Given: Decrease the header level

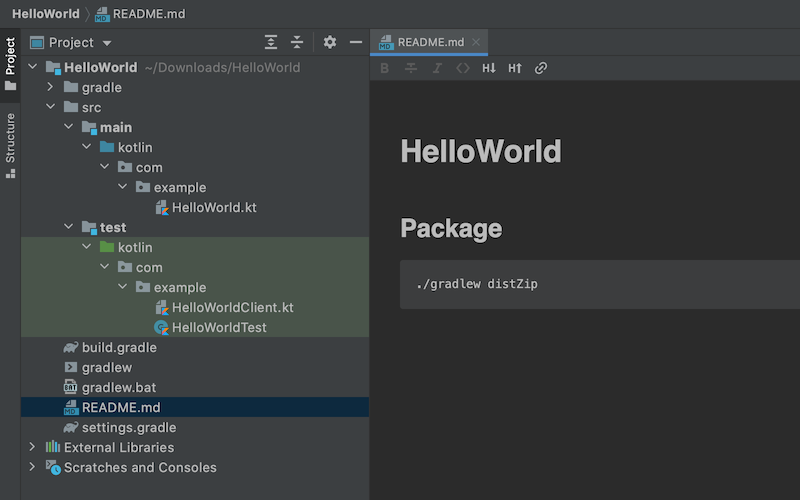Looking at the screenshot, I should point(489,69).
